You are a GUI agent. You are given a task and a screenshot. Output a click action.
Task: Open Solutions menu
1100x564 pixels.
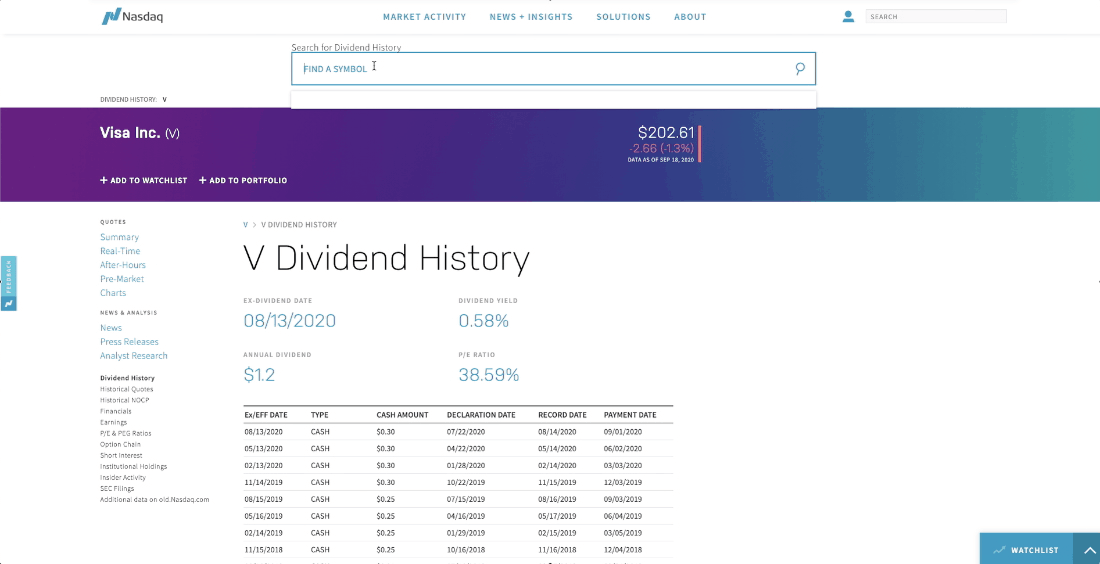click(x=624, y=17)
